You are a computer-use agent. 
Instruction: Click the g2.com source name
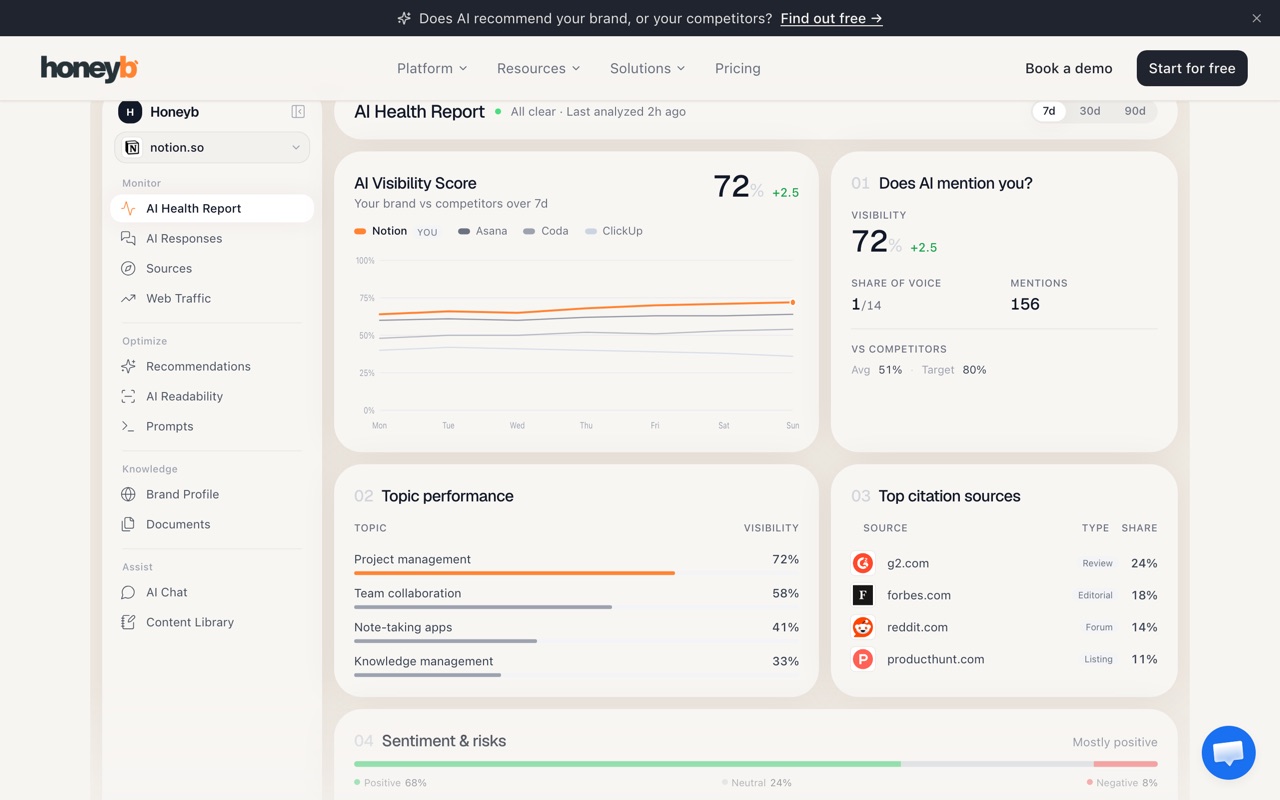tap(908, 563)
